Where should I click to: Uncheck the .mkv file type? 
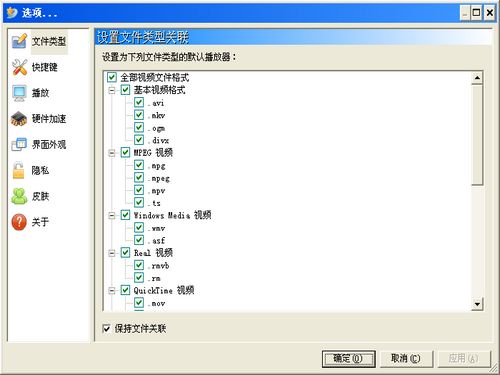(x=139, y=115)
